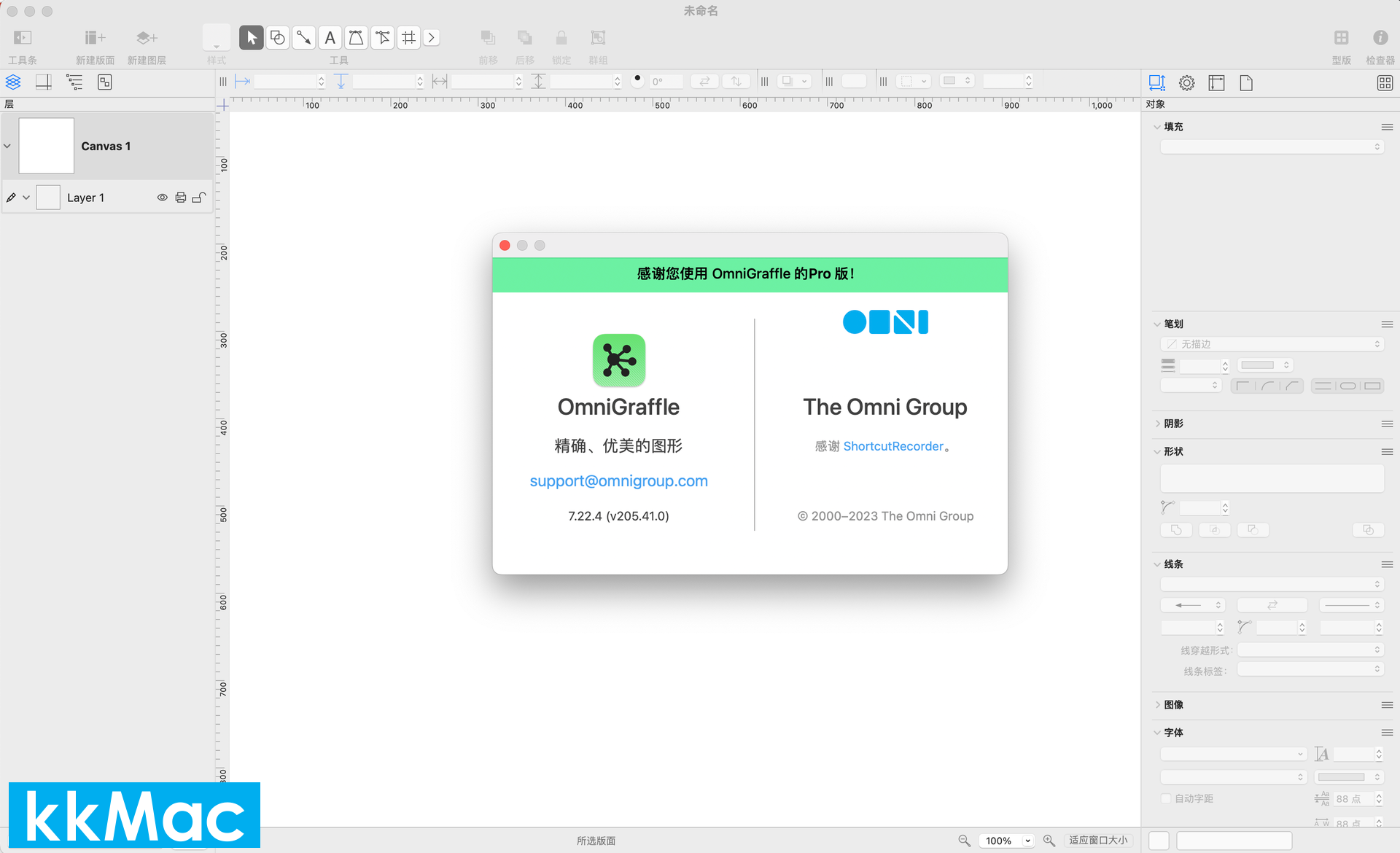This screenshot has width=1400, height=853.
Task: Click the 后移 send backward icon
Action: (524, 38)
